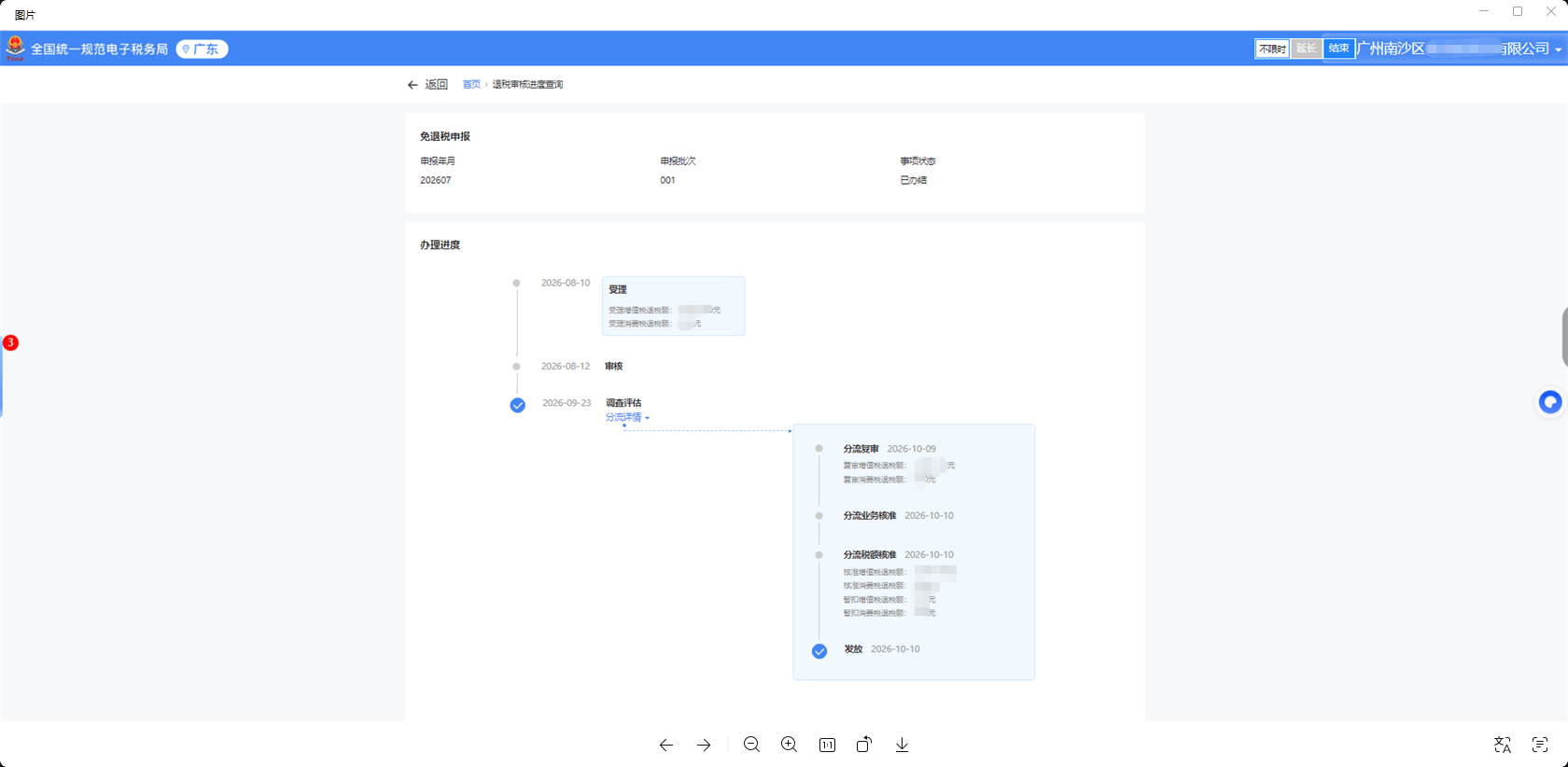Viewport: 1568px width, 767px height.
Task: Click the 分流税额核准 step label
Action: (870, 555)
